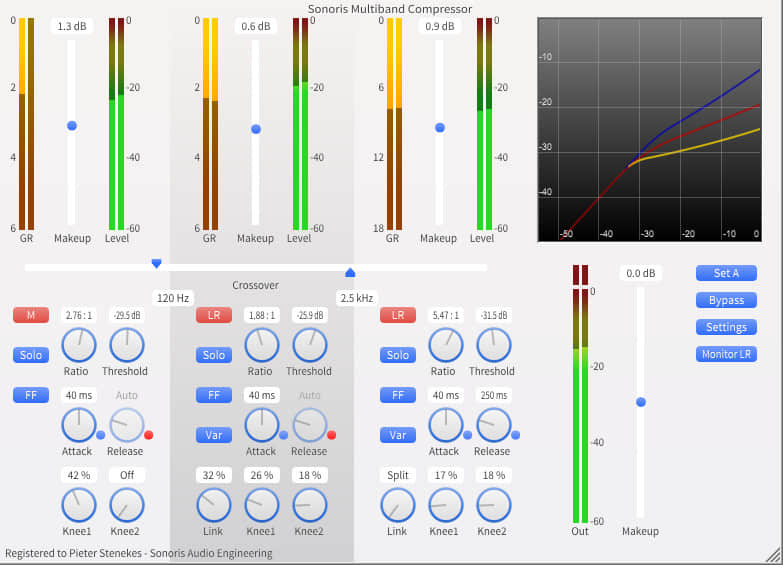The image size is (783, 565).
Task: Switch the low band M channel mode
Action: click(30, 315)
